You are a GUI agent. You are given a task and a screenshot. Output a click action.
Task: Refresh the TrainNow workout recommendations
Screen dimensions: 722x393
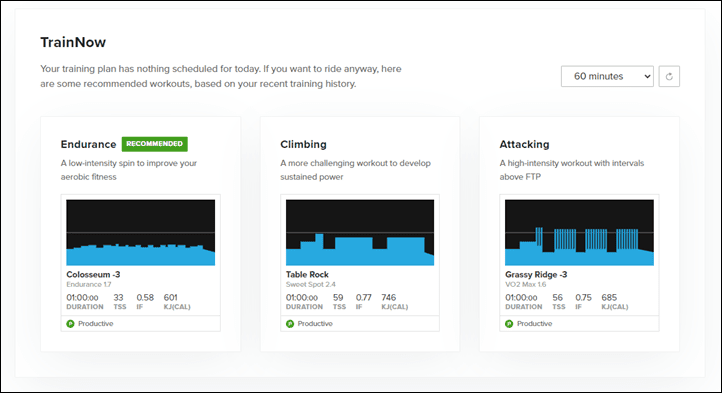669,76
